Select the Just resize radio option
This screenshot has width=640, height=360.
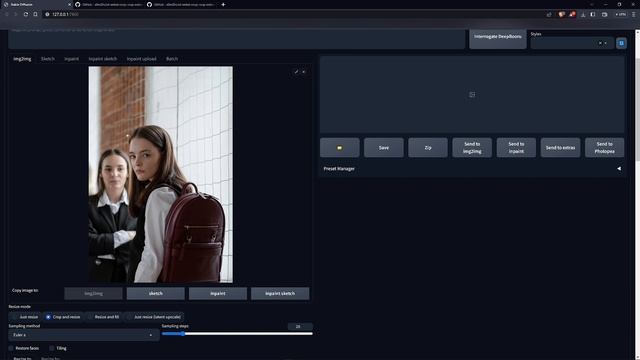25,317
